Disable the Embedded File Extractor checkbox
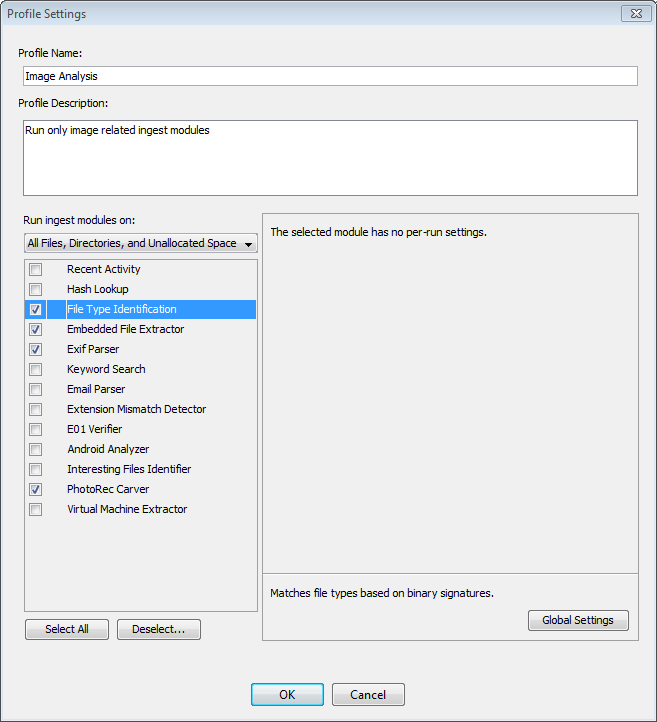This screenshot has height=722, width=657. tap(36, 329)
